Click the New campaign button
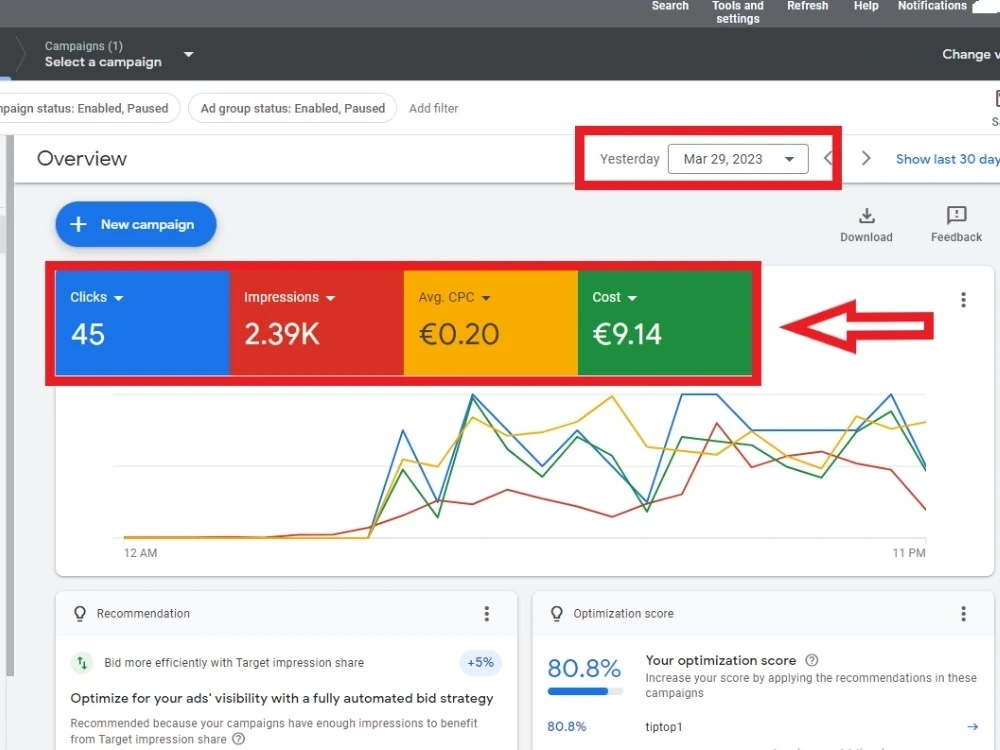The height and width of the screenshot is (750, 1000). pyautogui.click(x=136, y=224)
